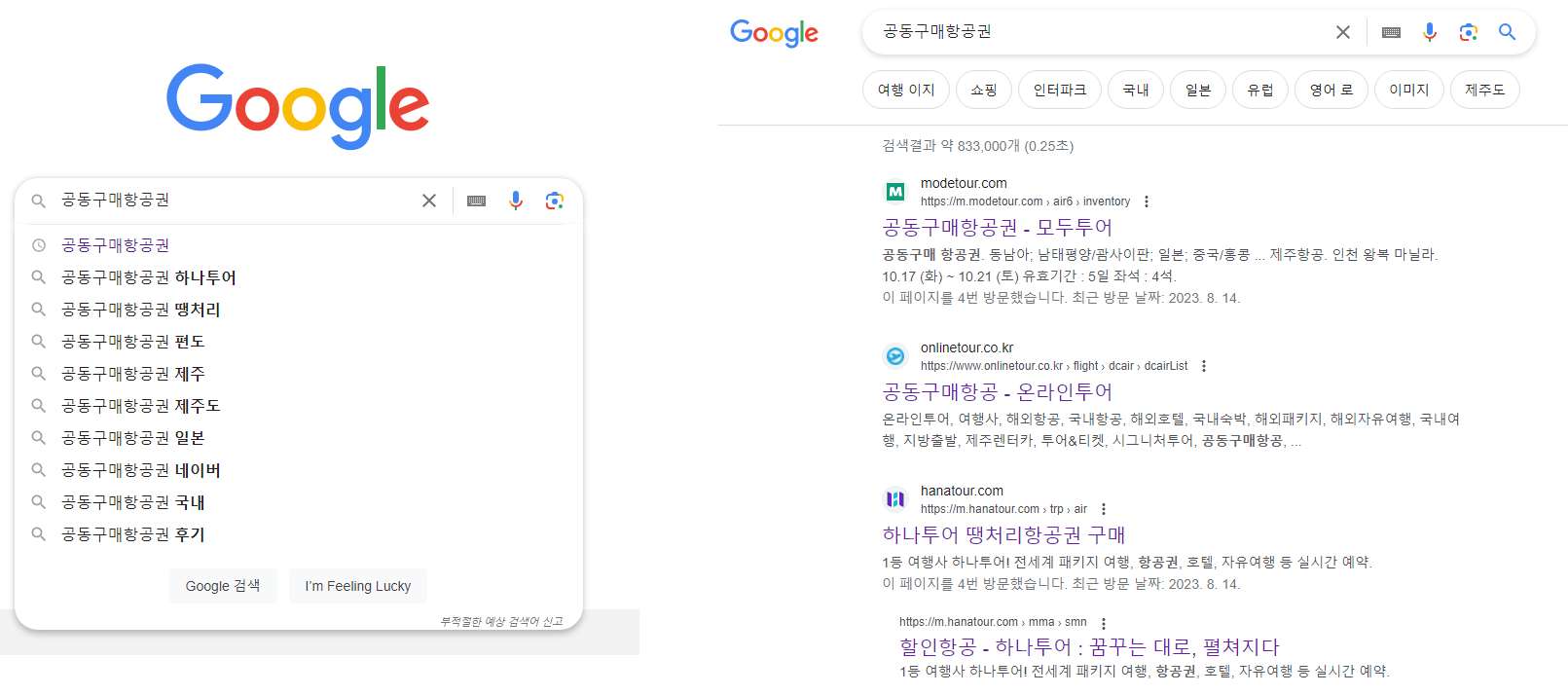Image resolution: width=1568 pixels, height=695 pixels.
Task: Choose suggestion 공동구매항공권 제주도
Action: point(299,406)
